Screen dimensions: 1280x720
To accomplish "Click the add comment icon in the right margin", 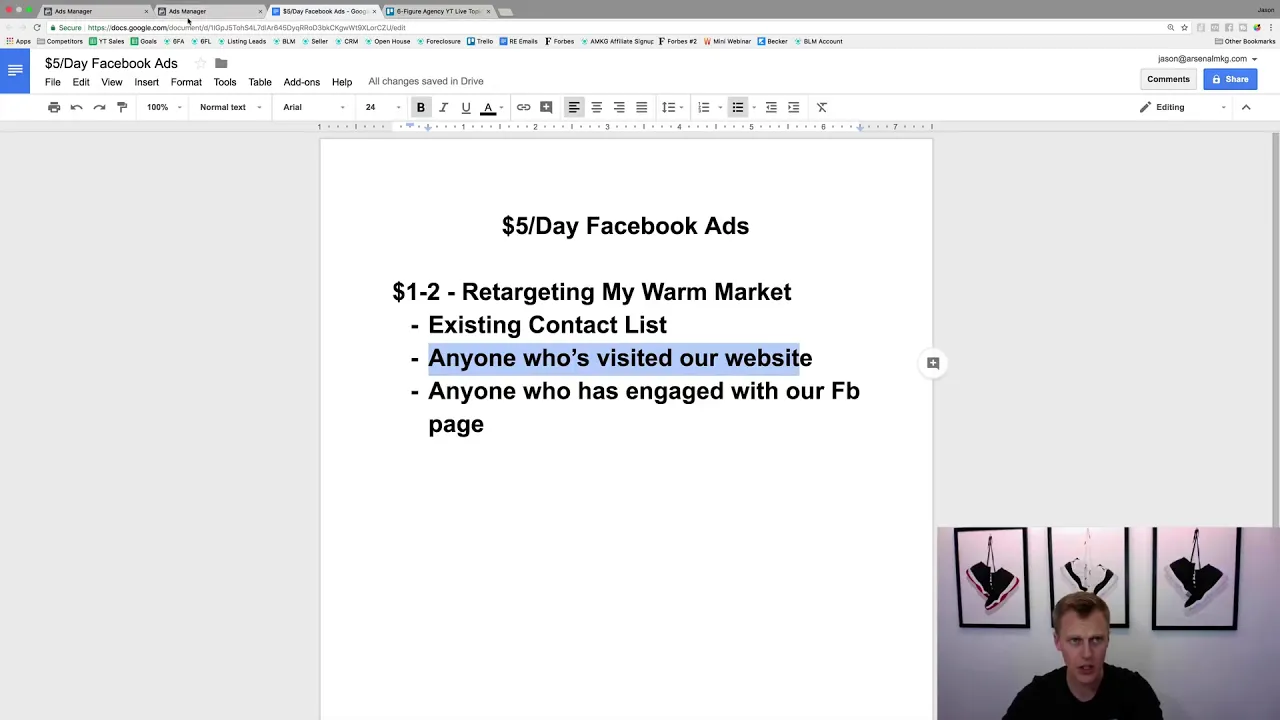I will pos(933,363).
